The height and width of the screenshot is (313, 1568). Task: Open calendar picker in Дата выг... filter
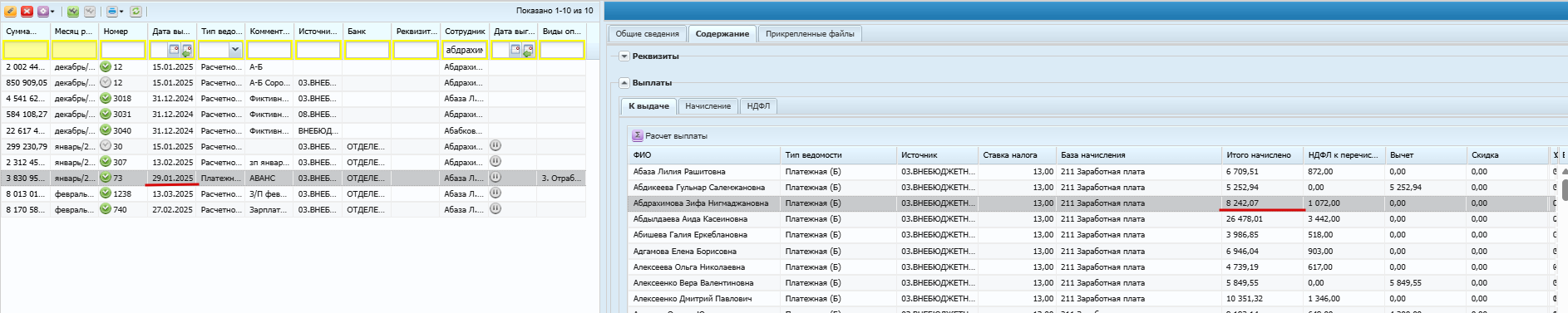515,50
